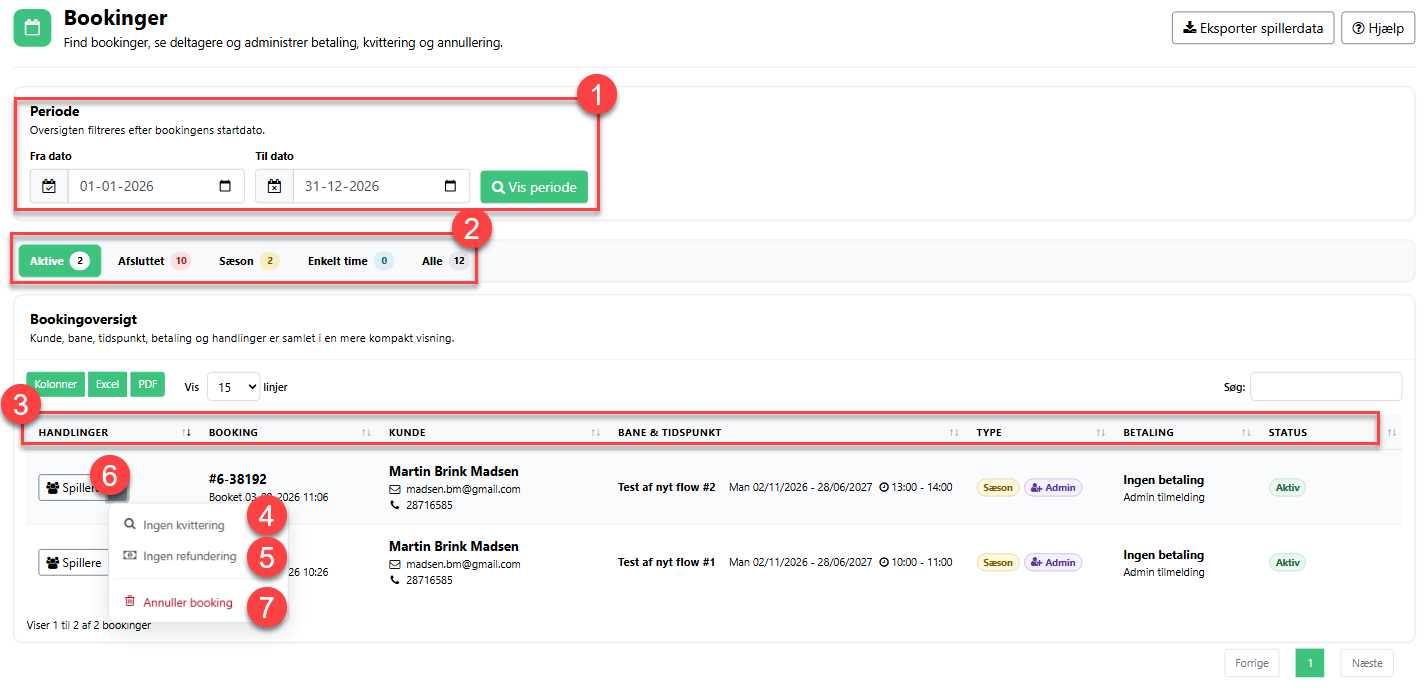
Task: Show the Alle bookings tab
Action: click(445, 261)
